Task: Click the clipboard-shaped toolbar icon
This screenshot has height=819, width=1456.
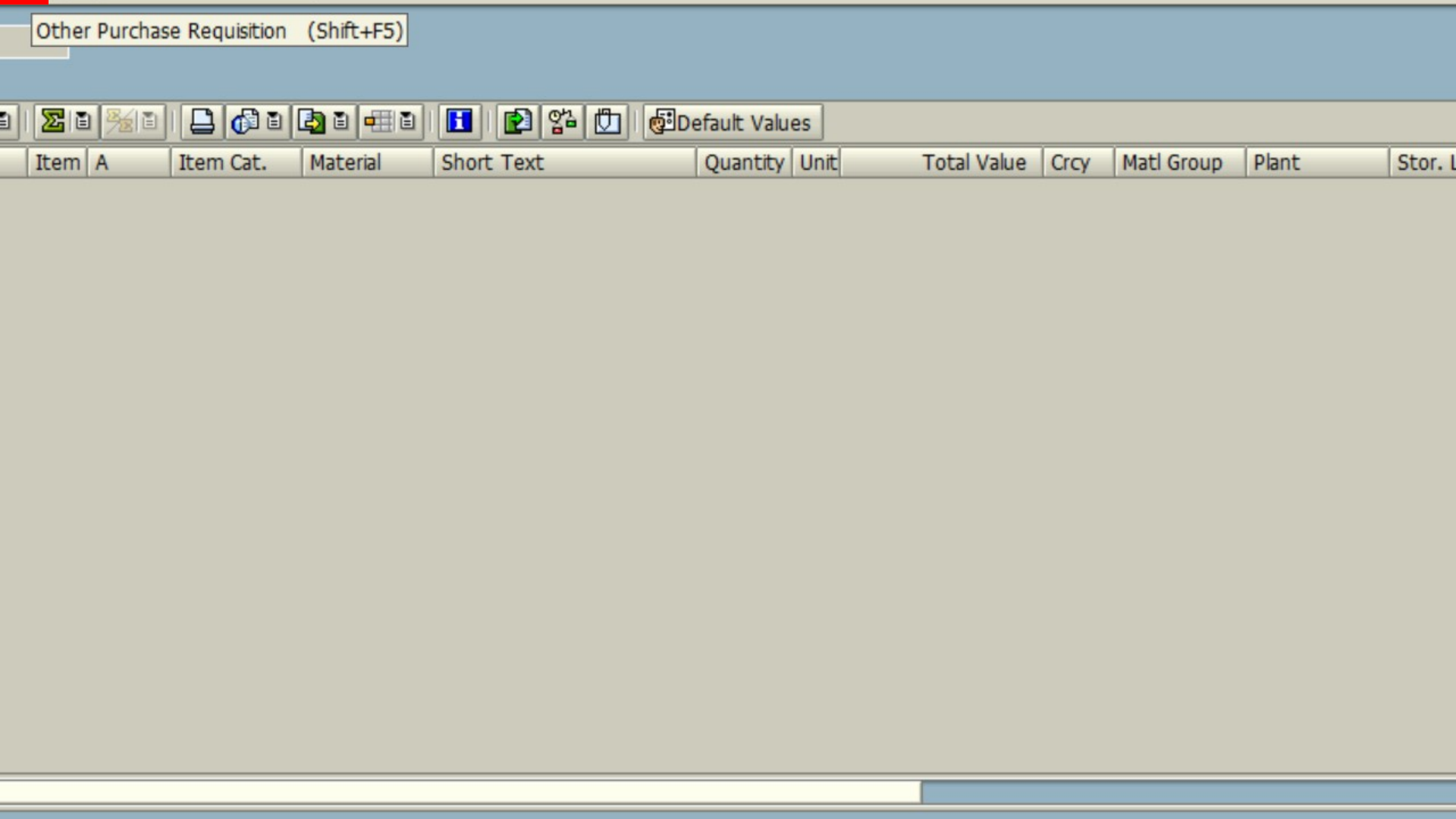Action: click(607, 121)
